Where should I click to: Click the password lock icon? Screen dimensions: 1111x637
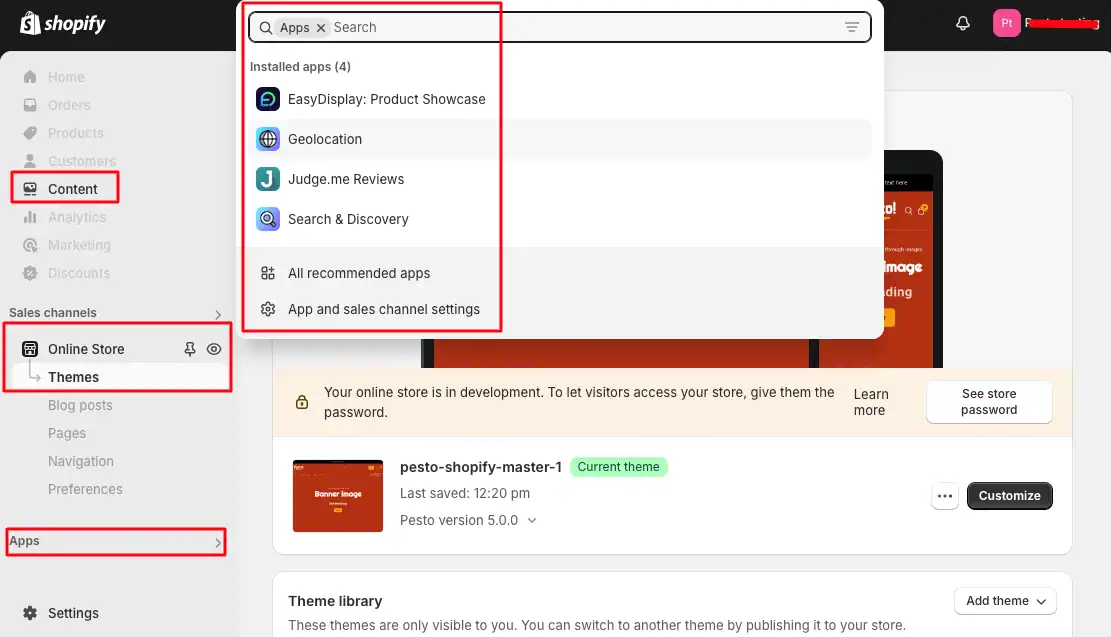pyautogui.click(x=302, y=402)
